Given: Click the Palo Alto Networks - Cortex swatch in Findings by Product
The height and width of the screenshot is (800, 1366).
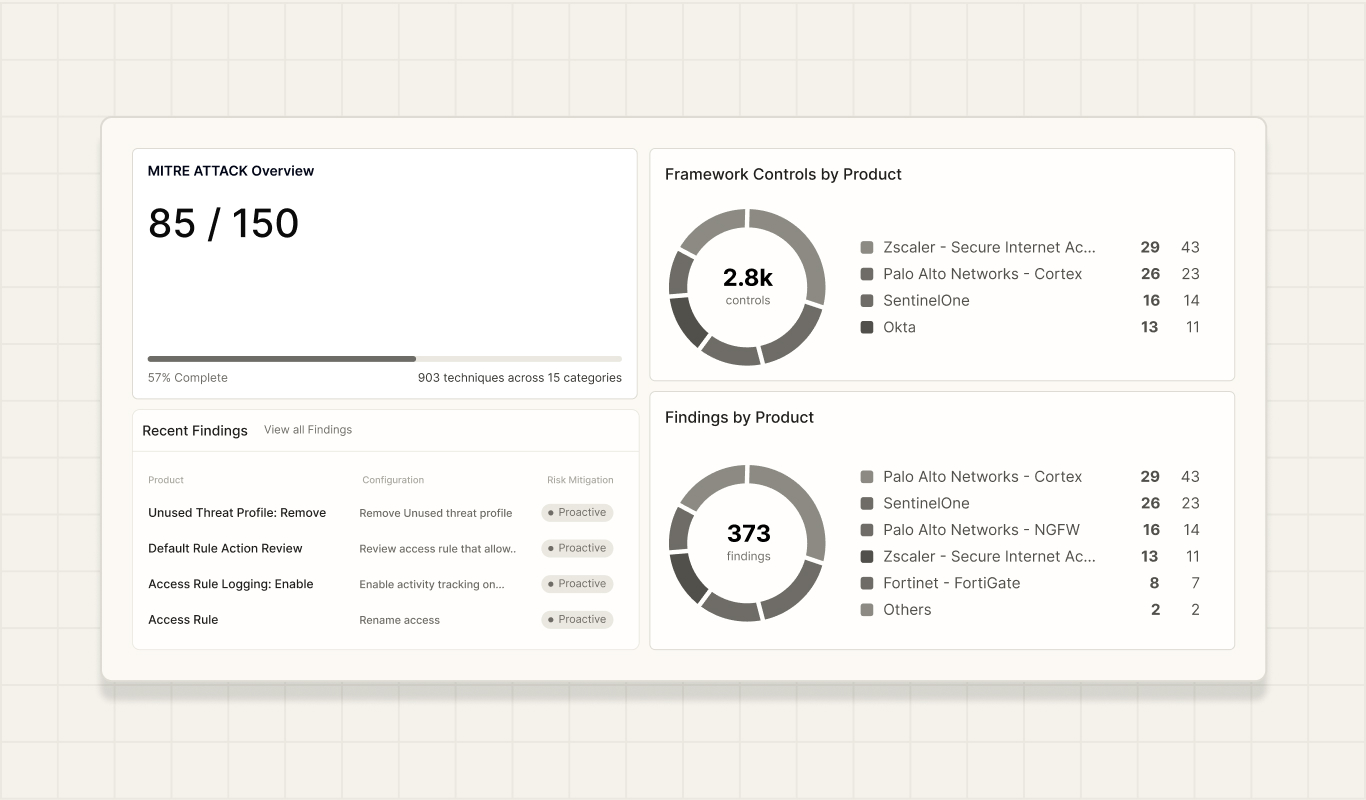Looking at the screenshot, I should (867, 477).
